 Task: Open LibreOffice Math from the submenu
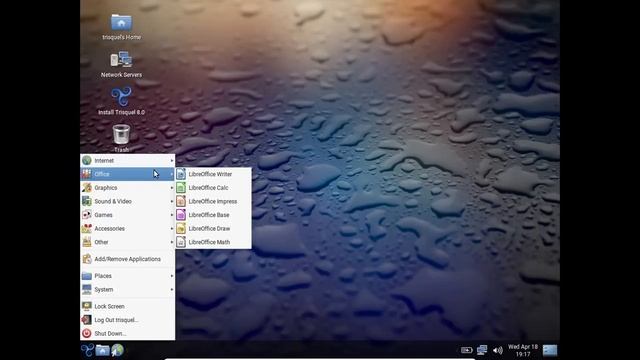(213, 242)
